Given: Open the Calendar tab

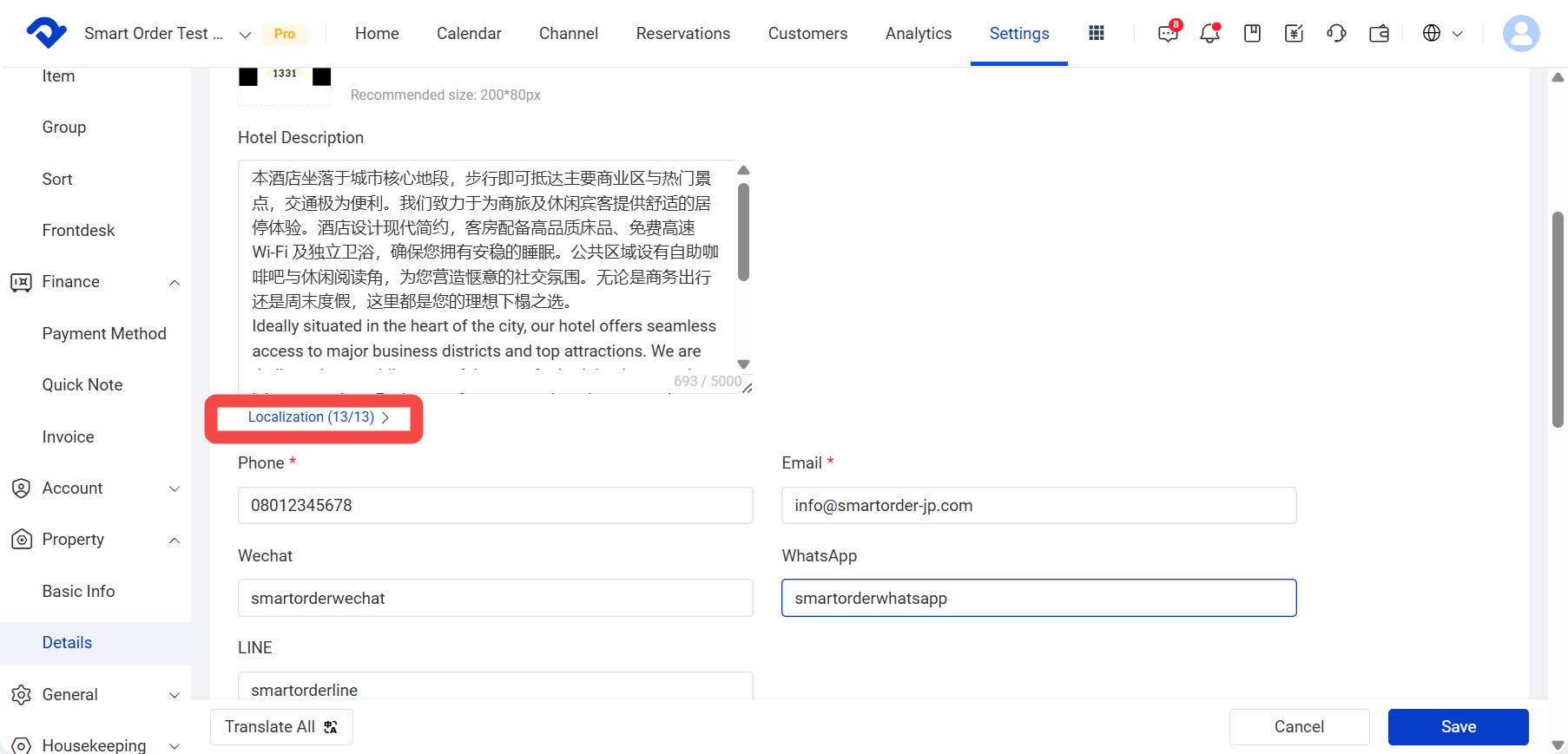Looking at the screenshot, I should point(469,33).
